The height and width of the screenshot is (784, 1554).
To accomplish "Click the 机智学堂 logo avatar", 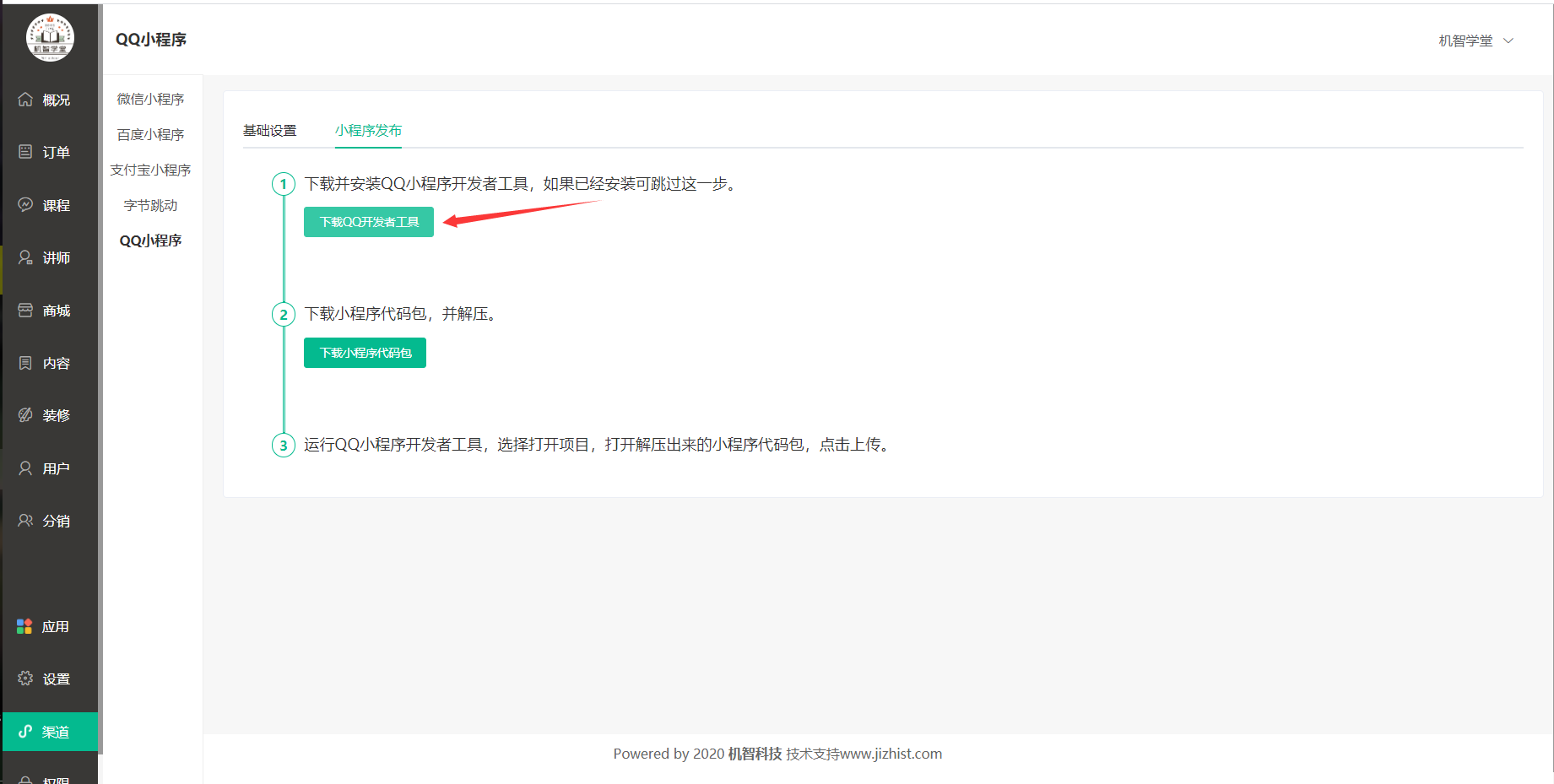I will pyautogui.click(x=50, y=37).
